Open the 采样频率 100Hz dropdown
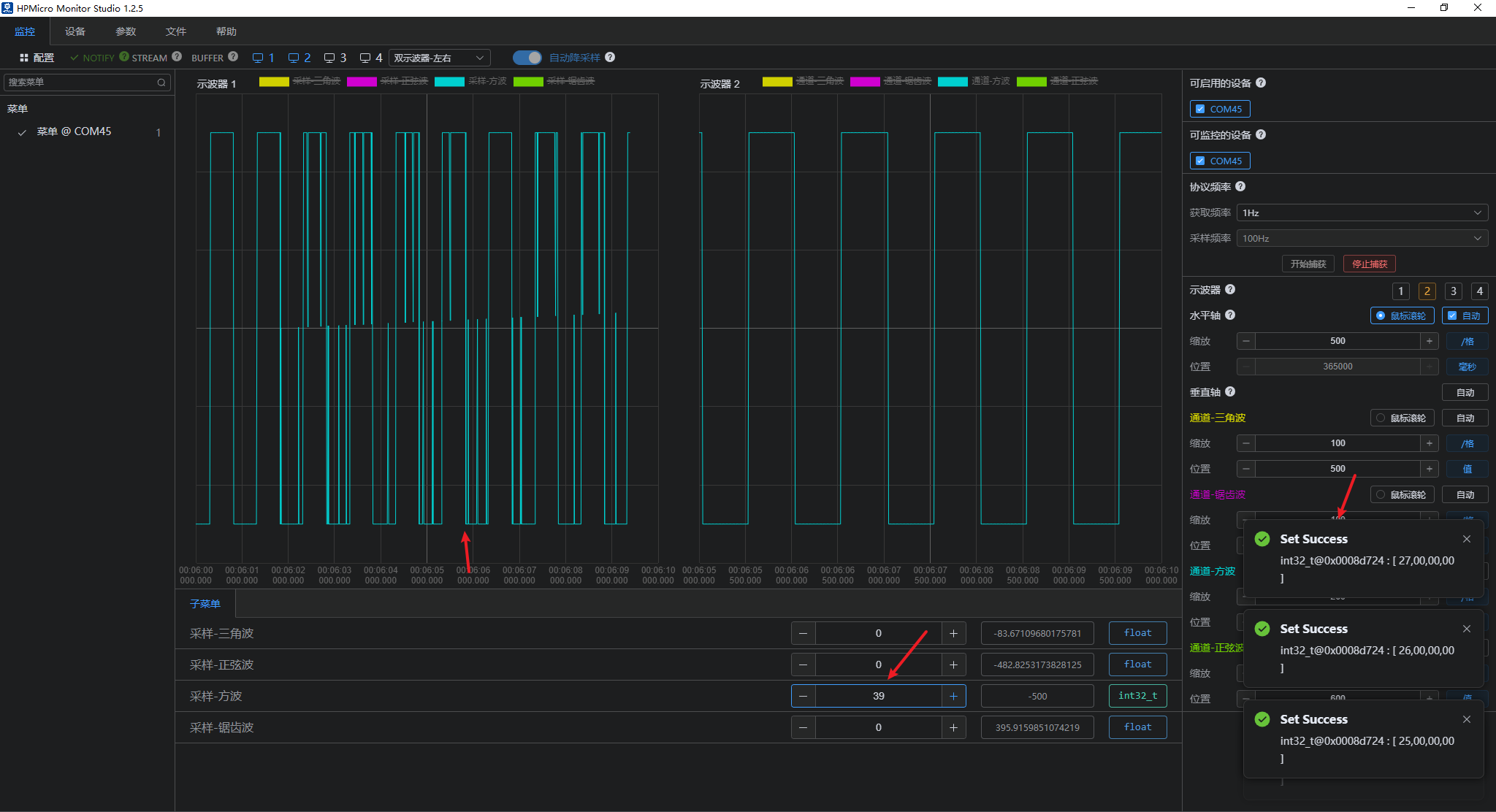The height and width of the screenshot is (812, 1496). (x=1362, y=238)
